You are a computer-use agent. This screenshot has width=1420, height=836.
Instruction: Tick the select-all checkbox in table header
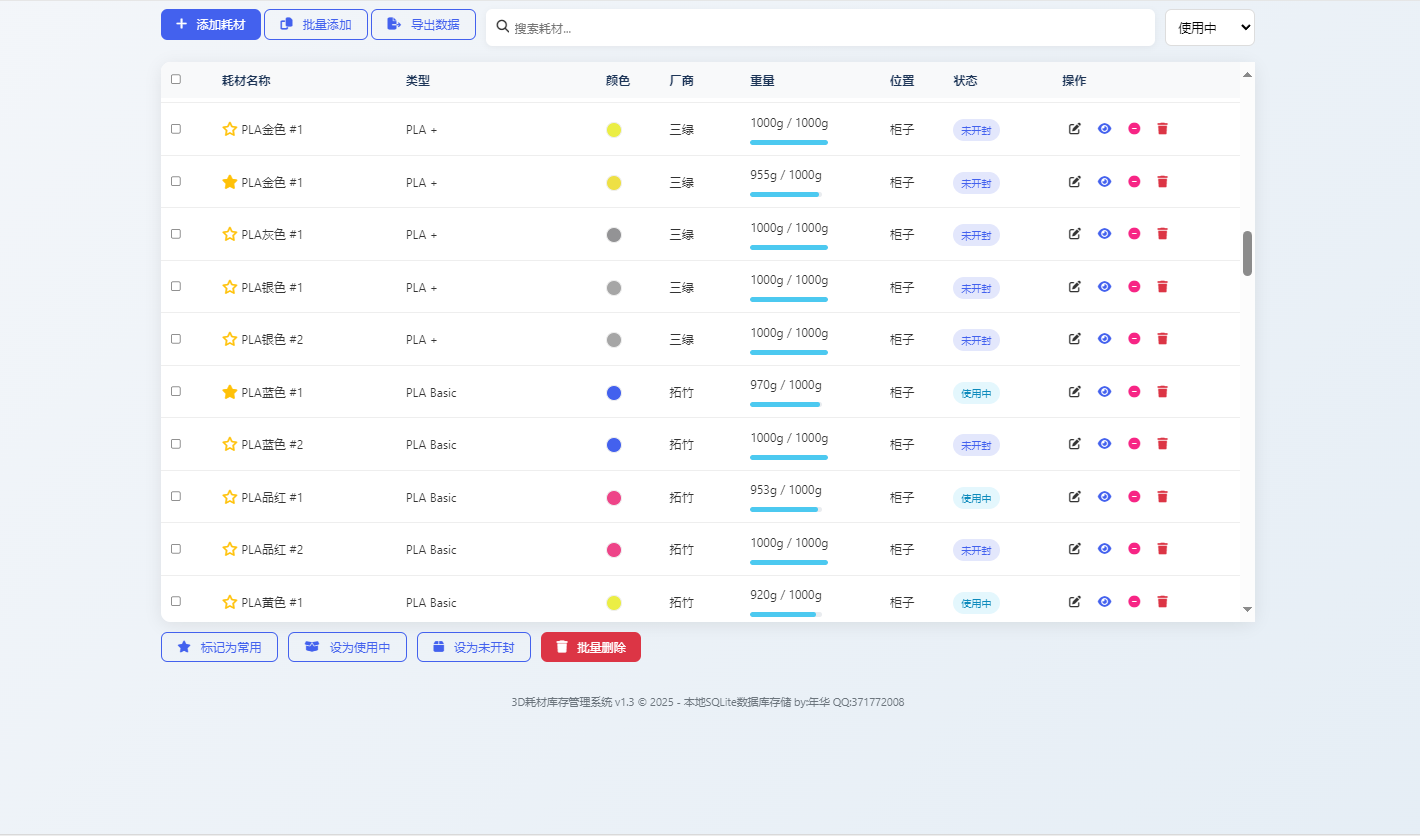click(x=176, y=79)
